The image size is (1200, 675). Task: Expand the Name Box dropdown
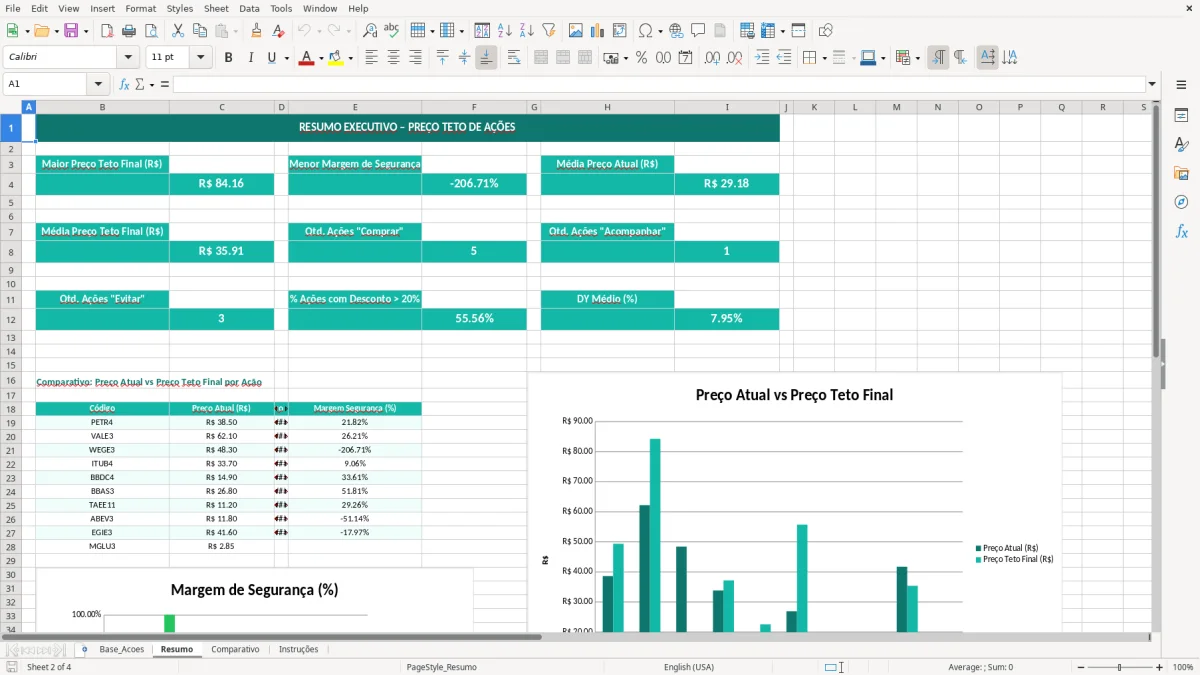98,84
